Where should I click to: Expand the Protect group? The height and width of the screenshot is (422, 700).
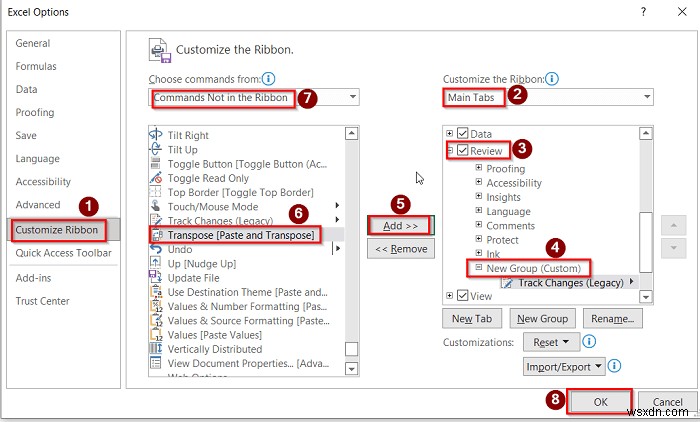(x=479, y=238)
